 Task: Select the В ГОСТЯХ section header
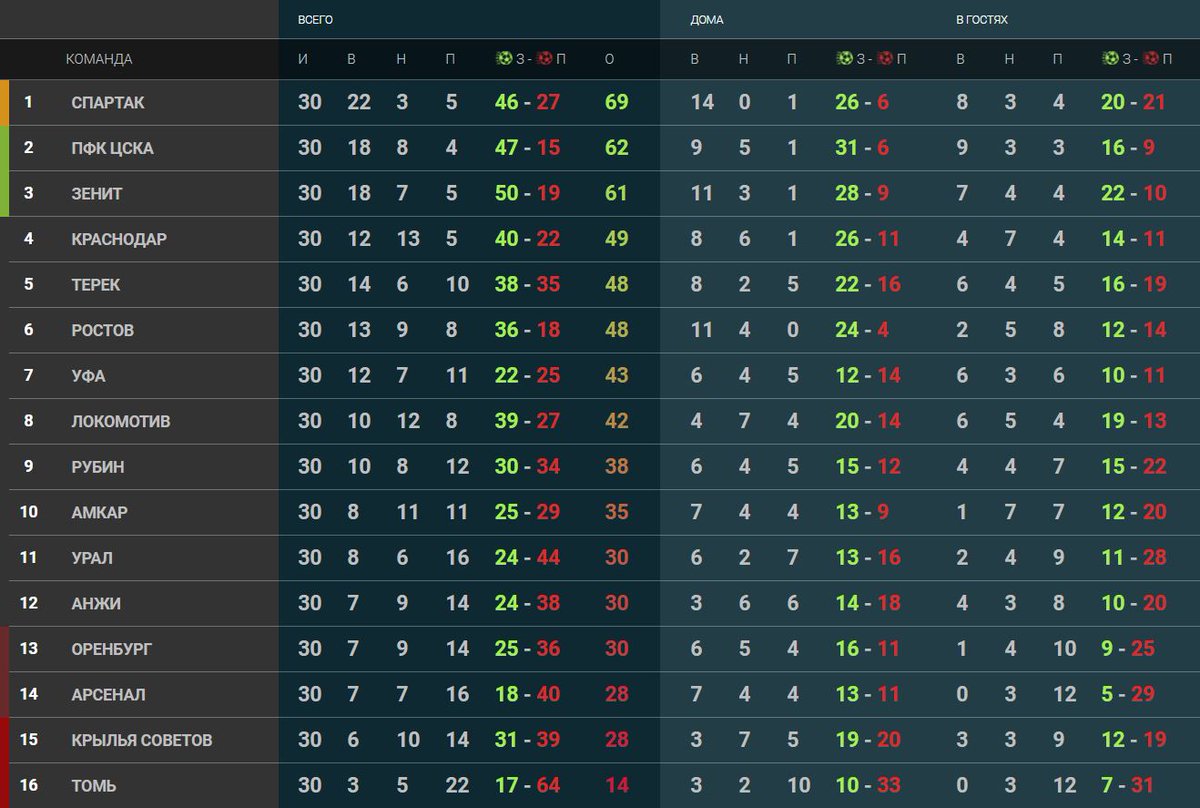click(981, 20)
